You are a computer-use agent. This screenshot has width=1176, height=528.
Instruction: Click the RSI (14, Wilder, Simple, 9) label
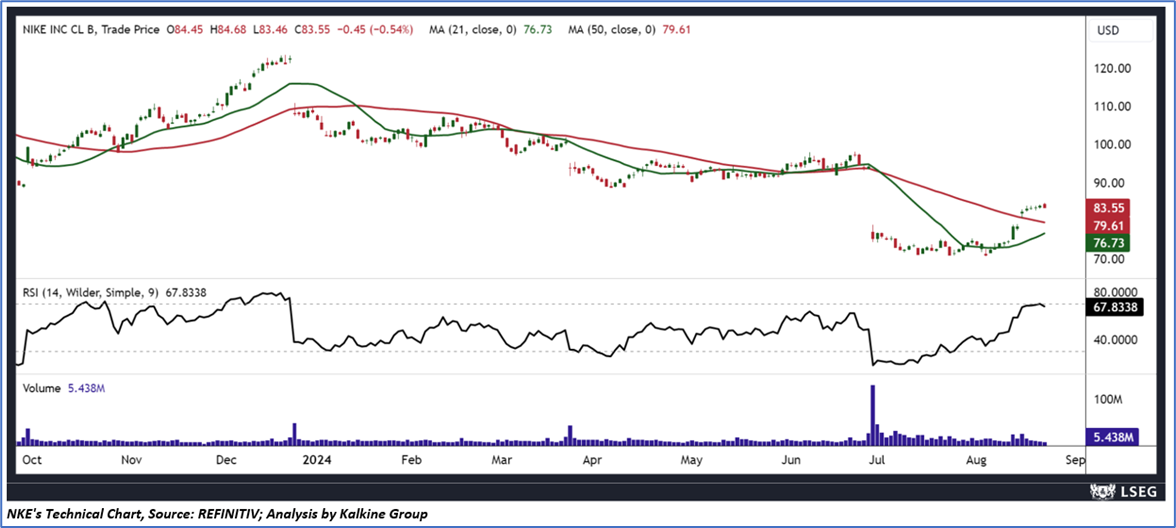pyautogui.click(x=90, y=294)
